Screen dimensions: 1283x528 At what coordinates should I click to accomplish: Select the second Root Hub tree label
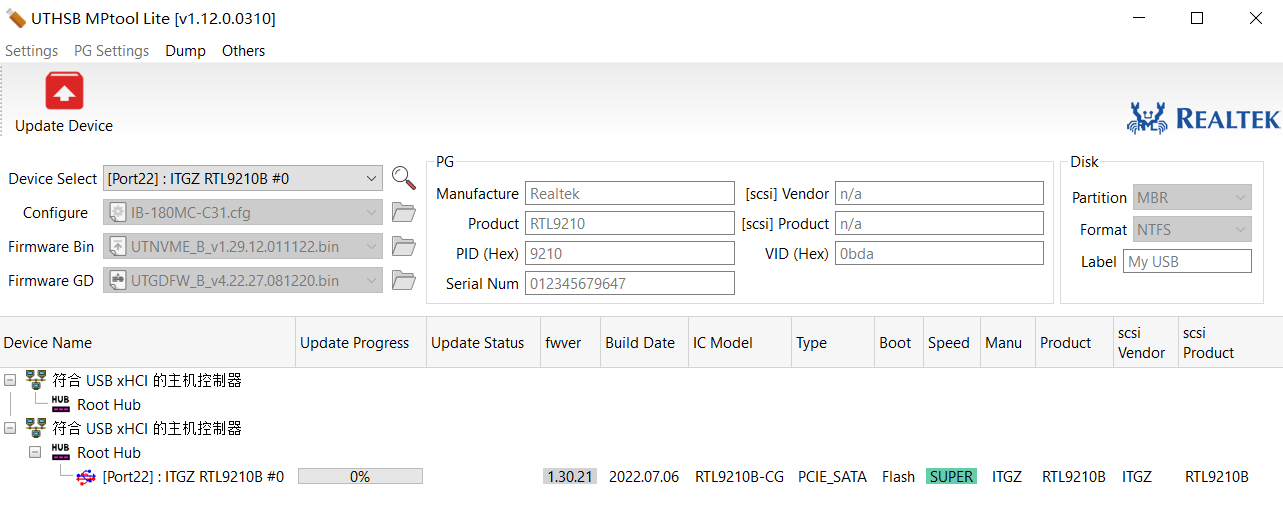(109, 452)
